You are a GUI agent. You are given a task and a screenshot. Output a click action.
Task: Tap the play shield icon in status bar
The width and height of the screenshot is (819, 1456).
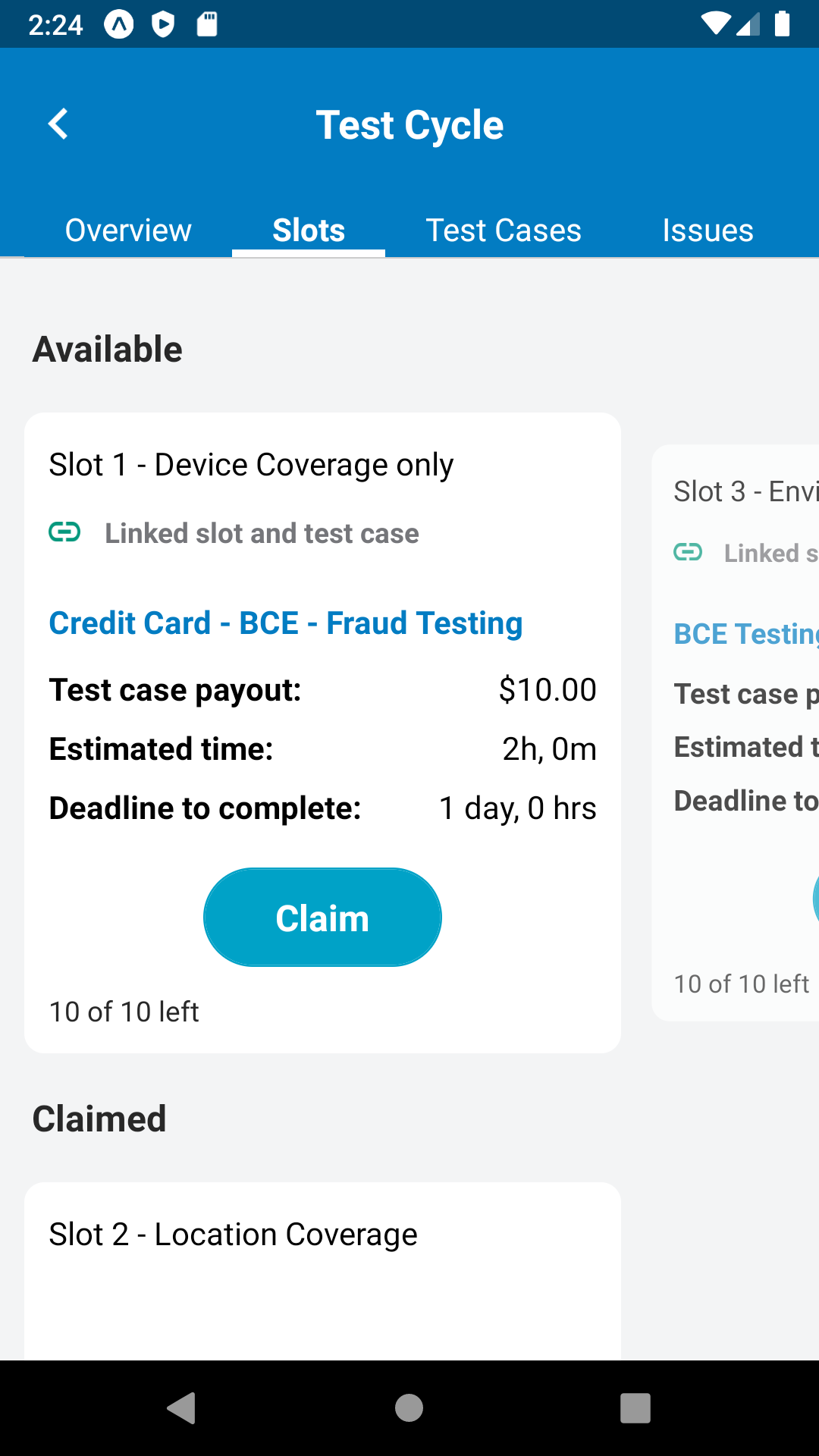pyautogui.click(x=163, y=24)
